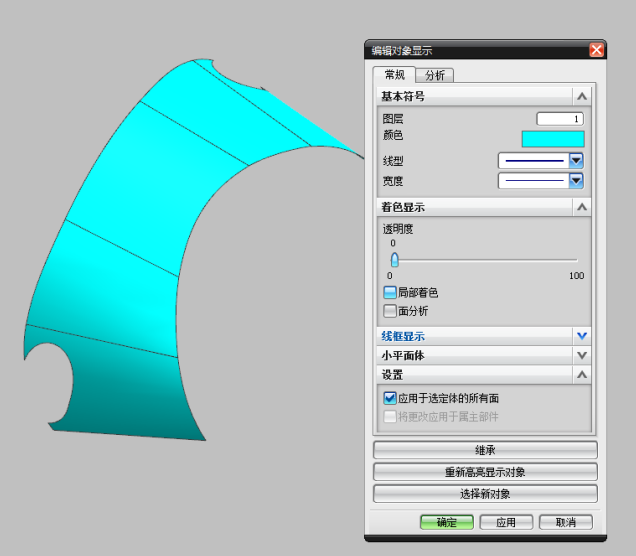Confirm with the 确定 button

[x=447, y=522]
